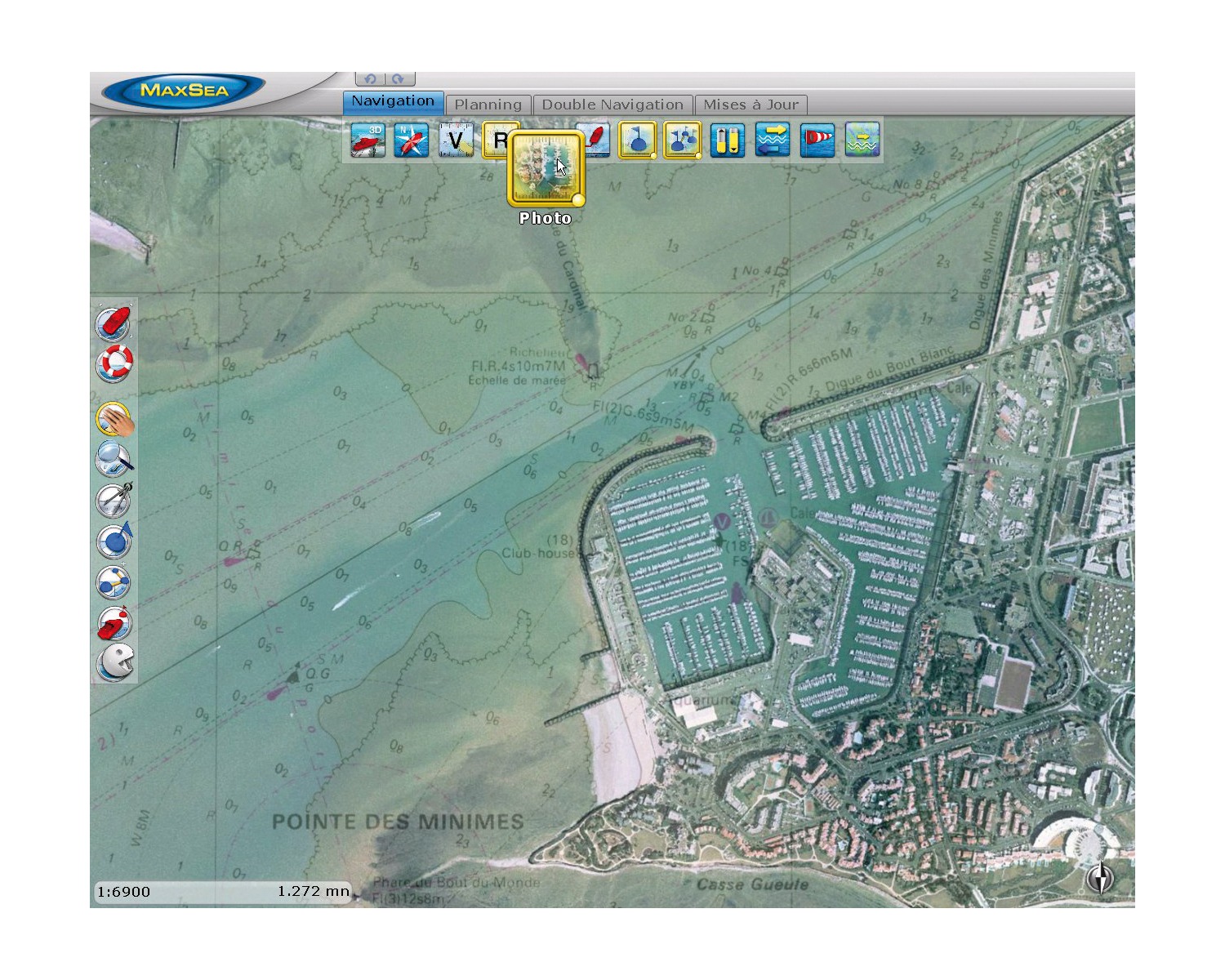Toggle the Photo satellite overlay

[546, 170]
